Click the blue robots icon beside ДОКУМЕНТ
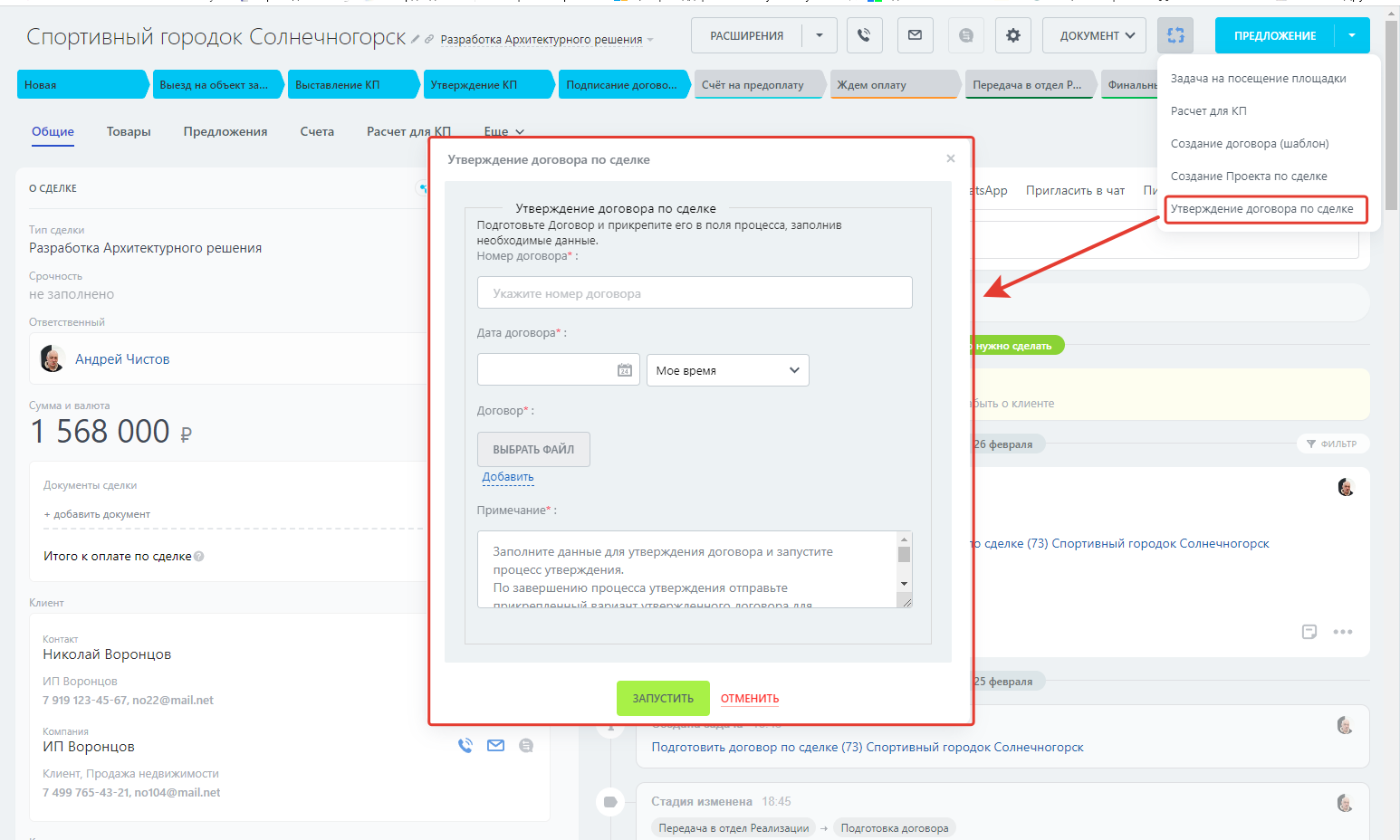1400x840 pixels. 1175,35
